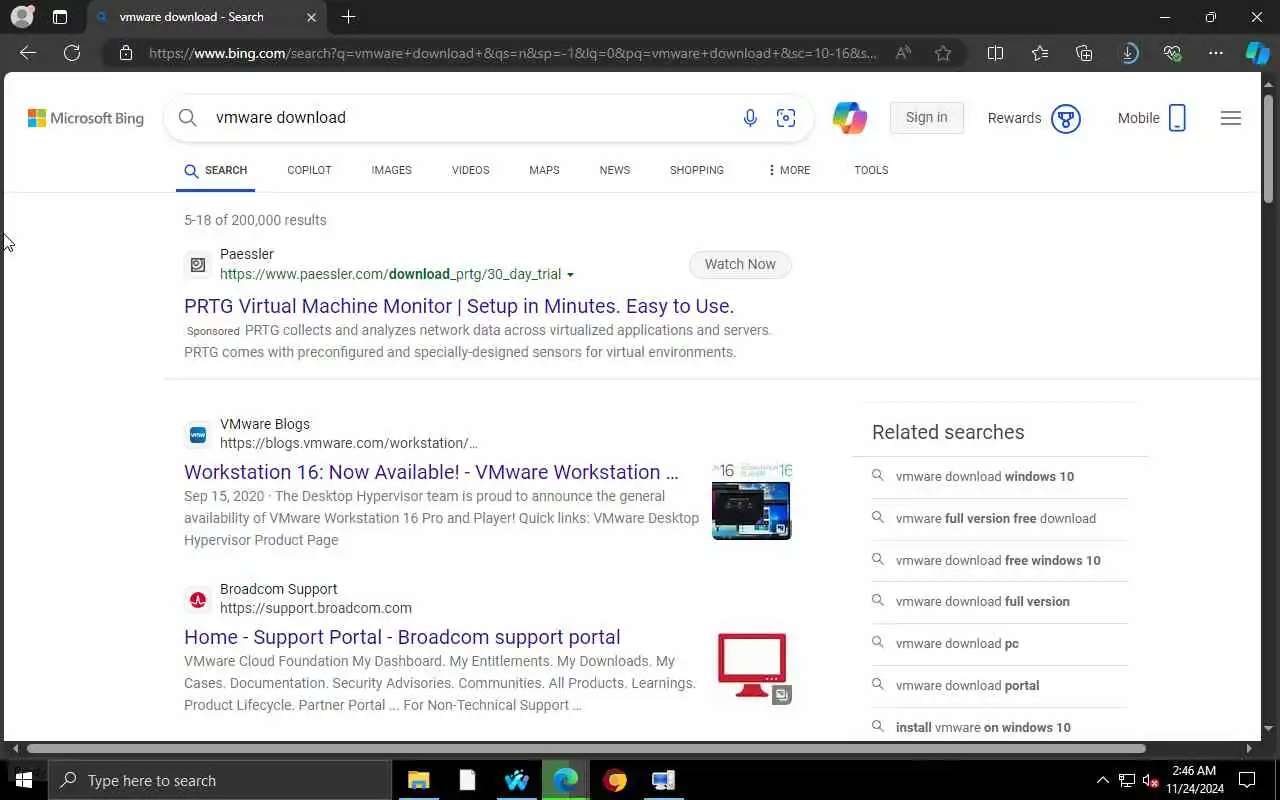
Task: Open PRTG Virtual Machine Monitor link
Action: [459, 306]
